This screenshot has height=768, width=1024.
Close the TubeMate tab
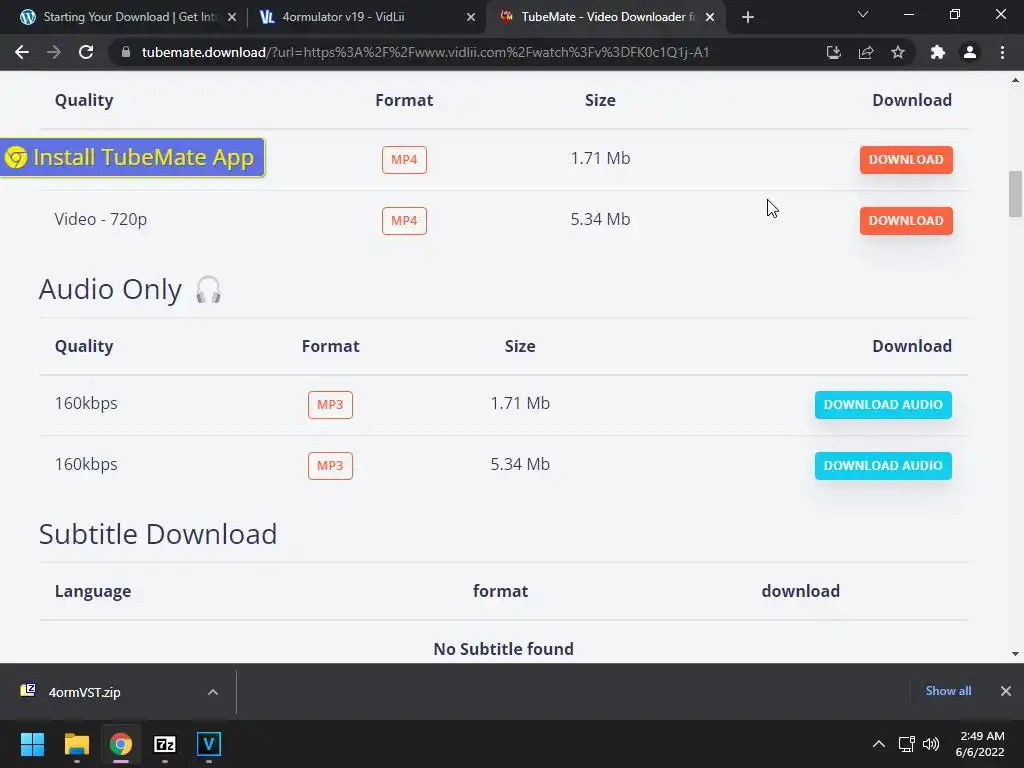[x=710, y=17]
